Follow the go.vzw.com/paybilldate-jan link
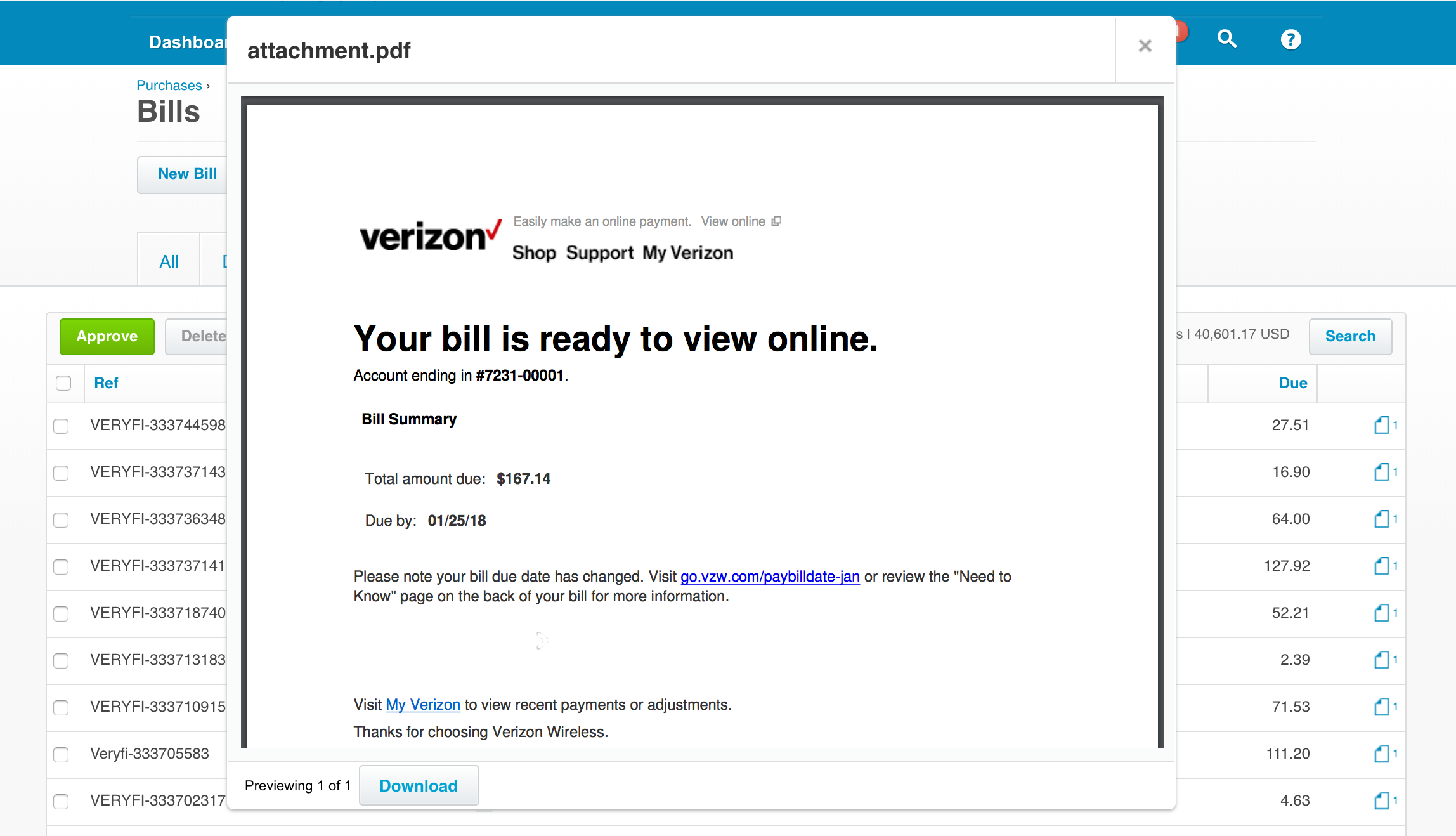This screenshot has width=1456, height=836. (770, 577)
